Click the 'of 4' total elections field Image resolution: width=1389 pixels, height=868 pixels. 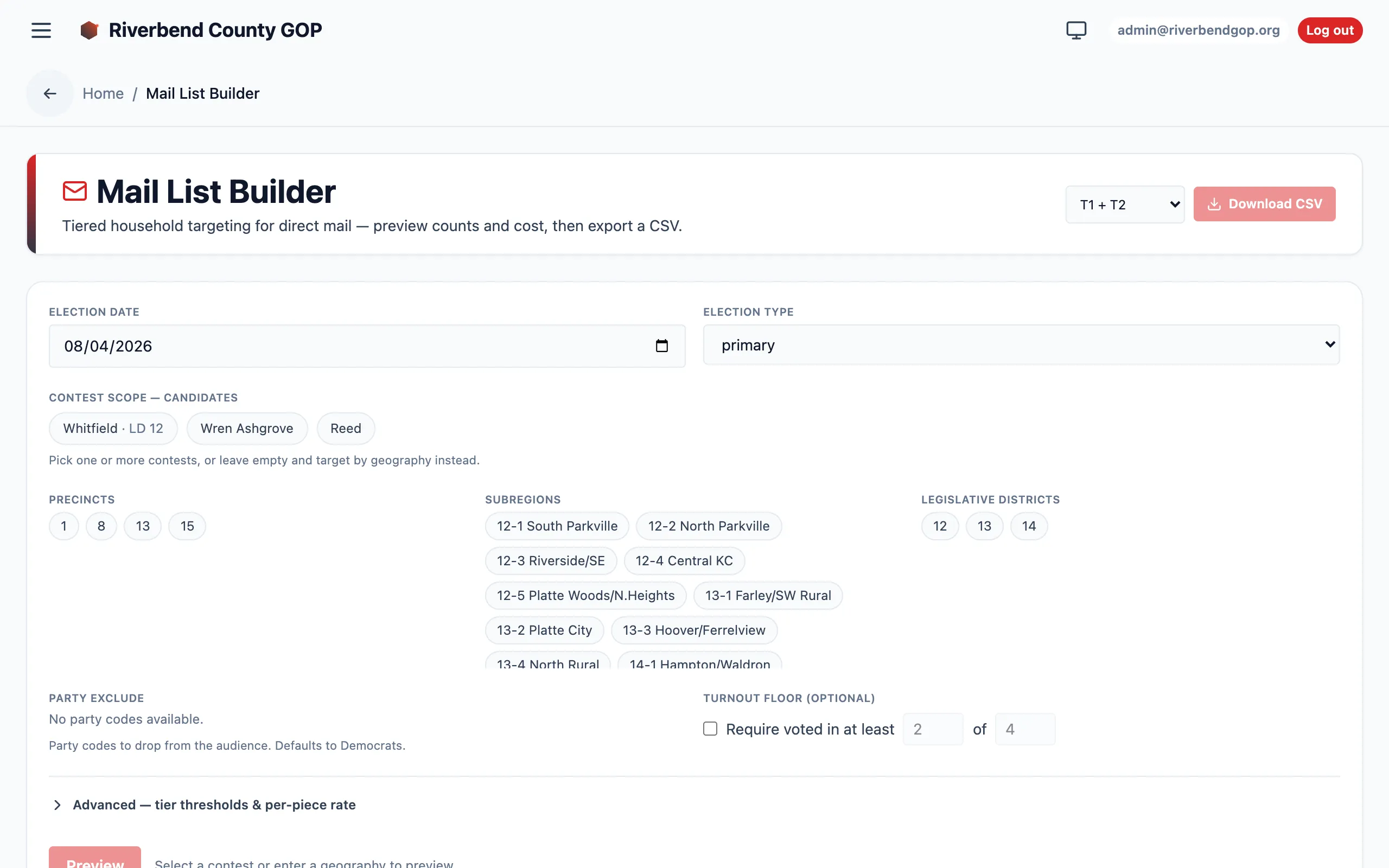(1025, 729)
